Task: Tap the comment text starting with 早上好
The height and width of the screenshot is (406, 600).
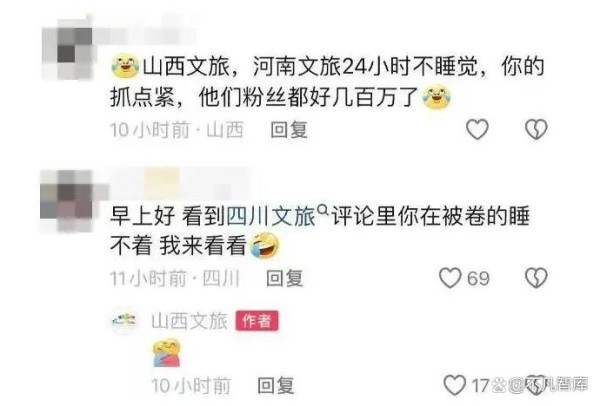Action: (x=320, y=231)
